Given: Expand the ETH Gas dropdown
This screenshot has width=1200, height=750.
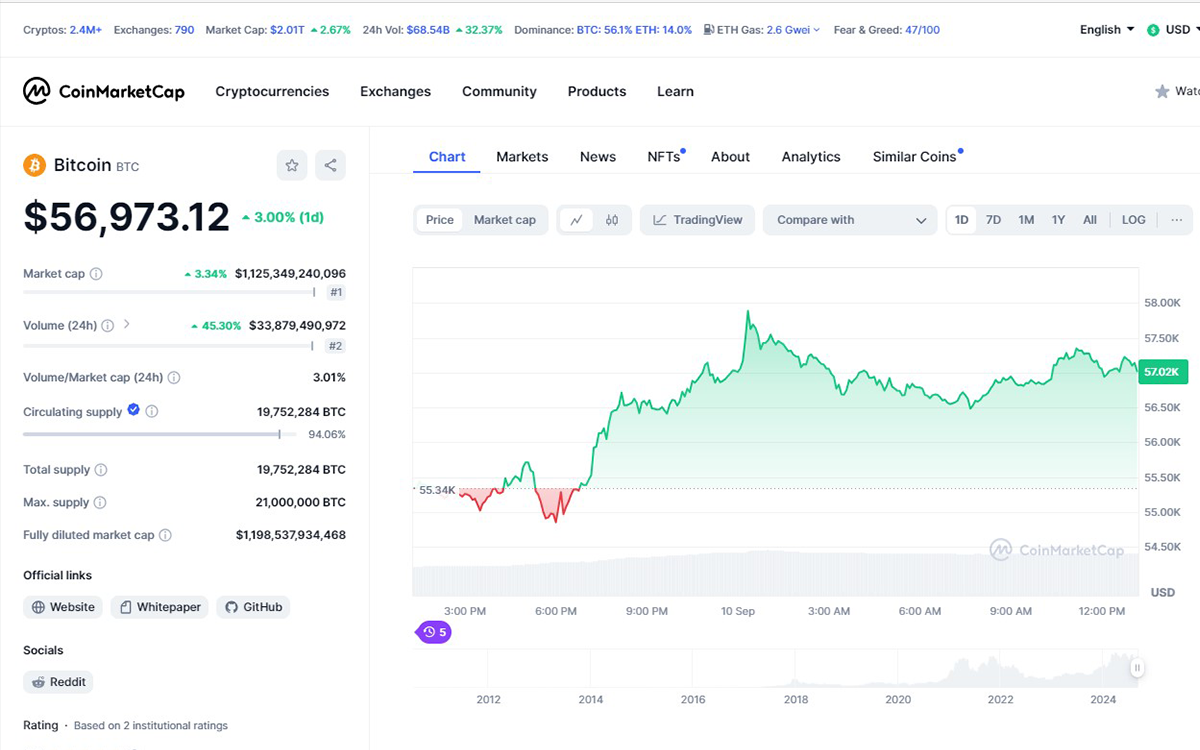Looking at the screenshot, I should click(x=816, y=30).
